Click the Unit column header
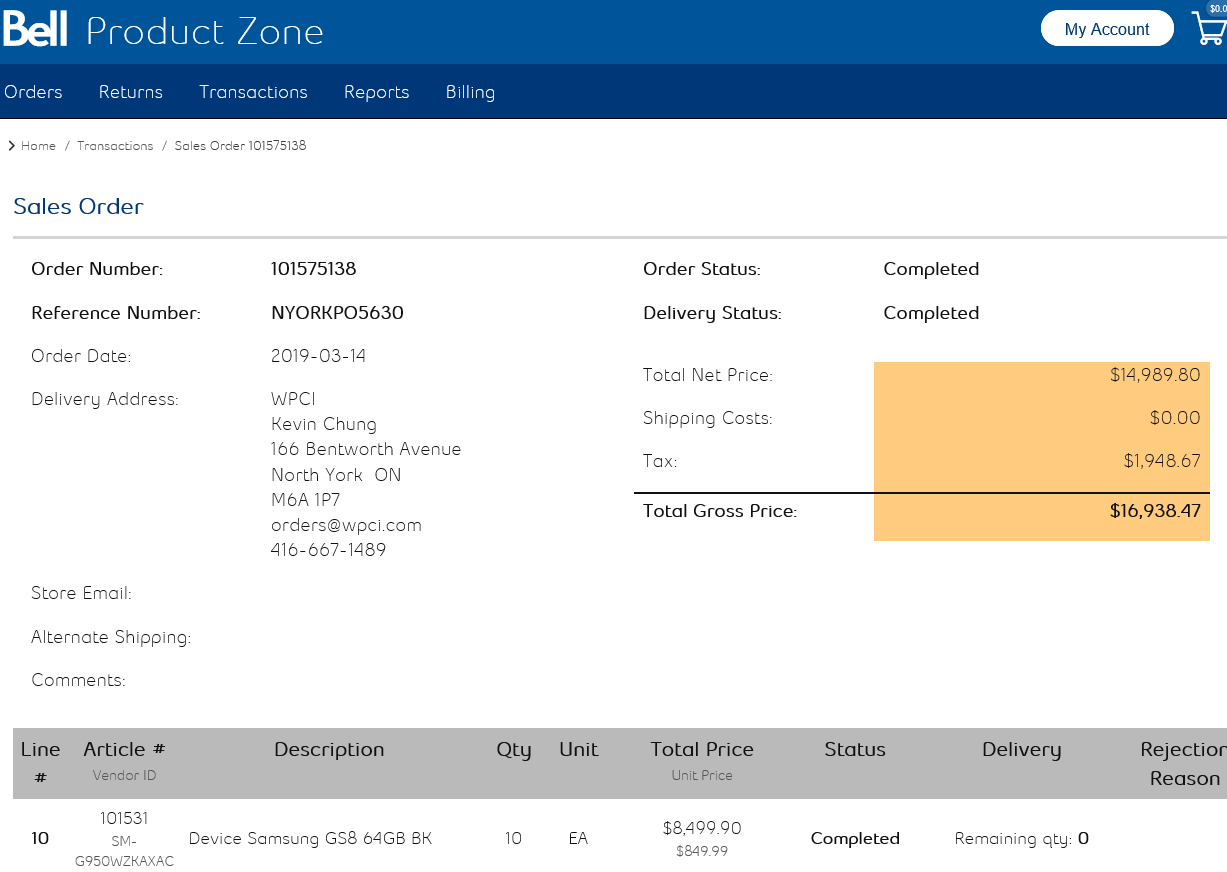Image resolution: width=1227 pixels, height=872 pixels. (579, 750)
